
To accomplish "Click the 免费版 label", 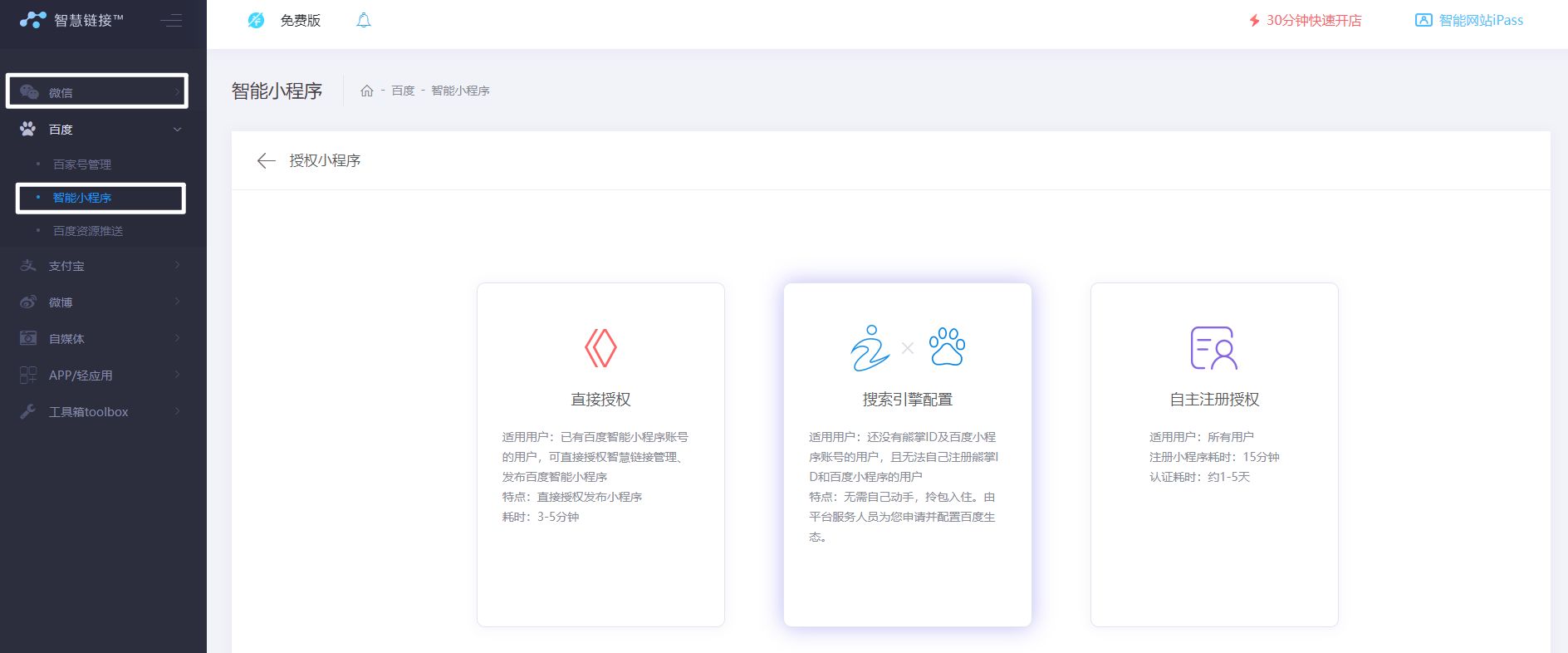I will click(x=301, y=20).
